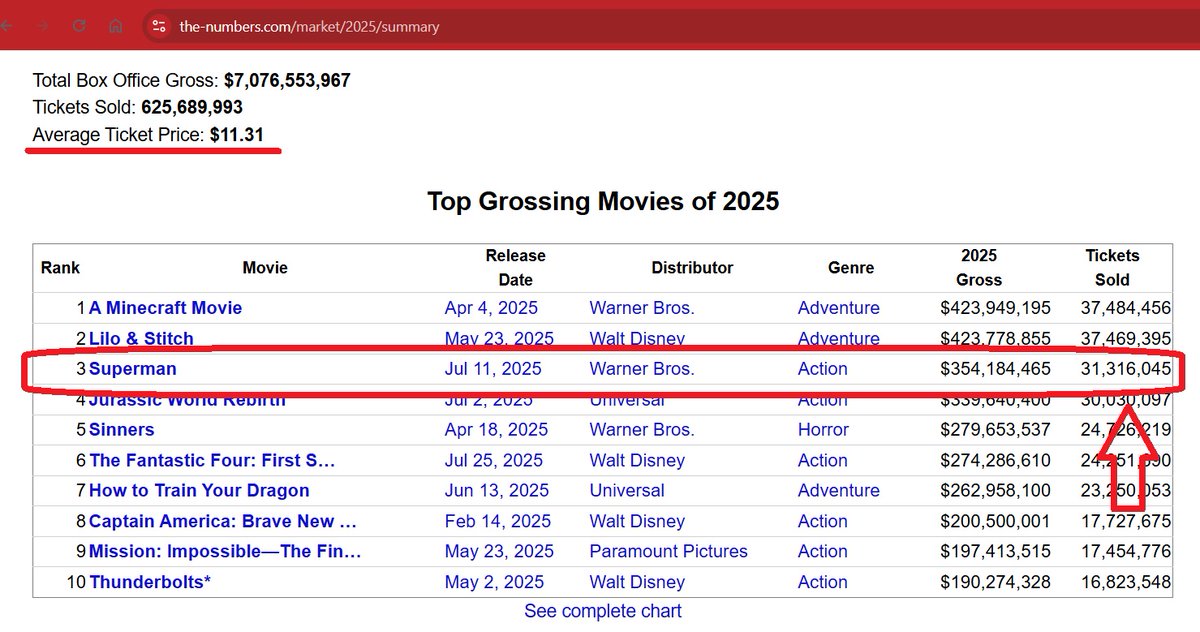Click Superman gross $354,184,465
The width and height of the screenshot is (1200, 632).
click(x=995, y=369)
